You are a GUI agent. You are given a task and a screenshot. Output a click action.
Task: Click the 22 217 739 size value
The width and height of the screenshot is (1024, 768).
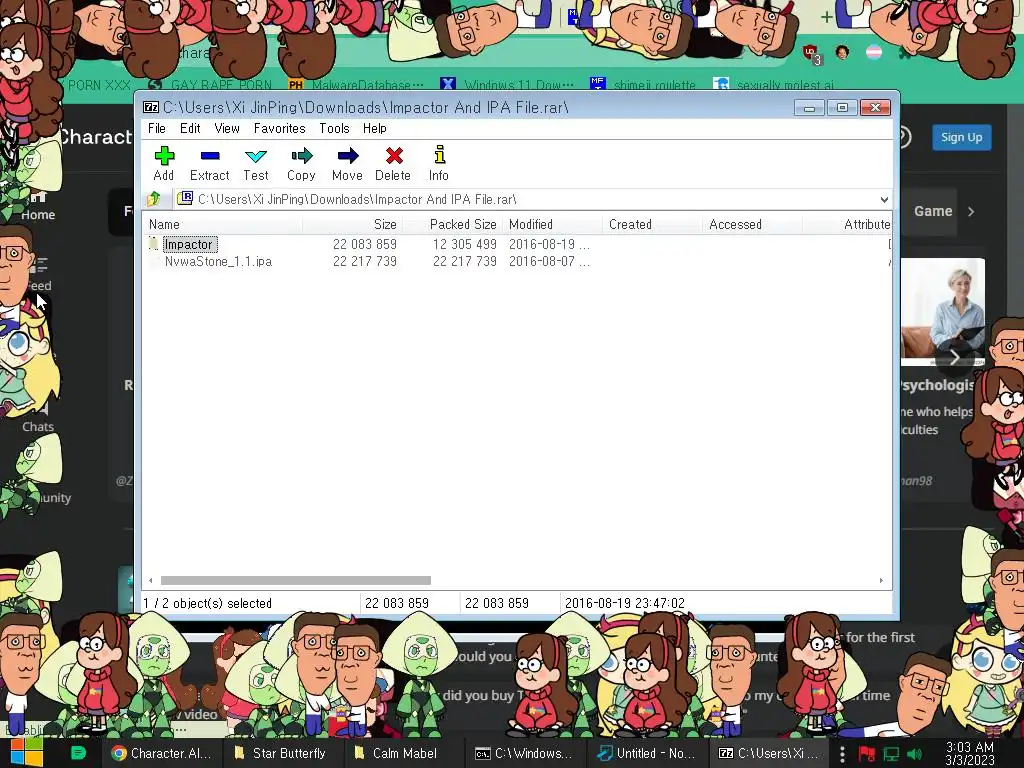pos(365,261)
